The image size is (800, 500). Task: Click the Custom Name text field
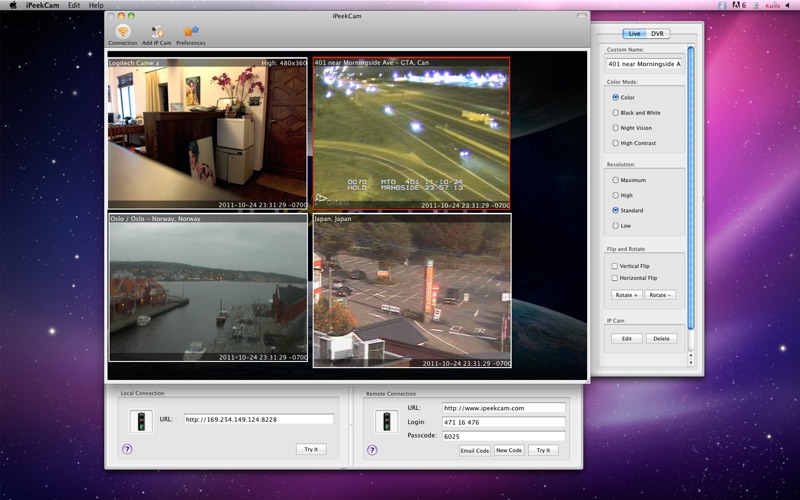[643, 64]
